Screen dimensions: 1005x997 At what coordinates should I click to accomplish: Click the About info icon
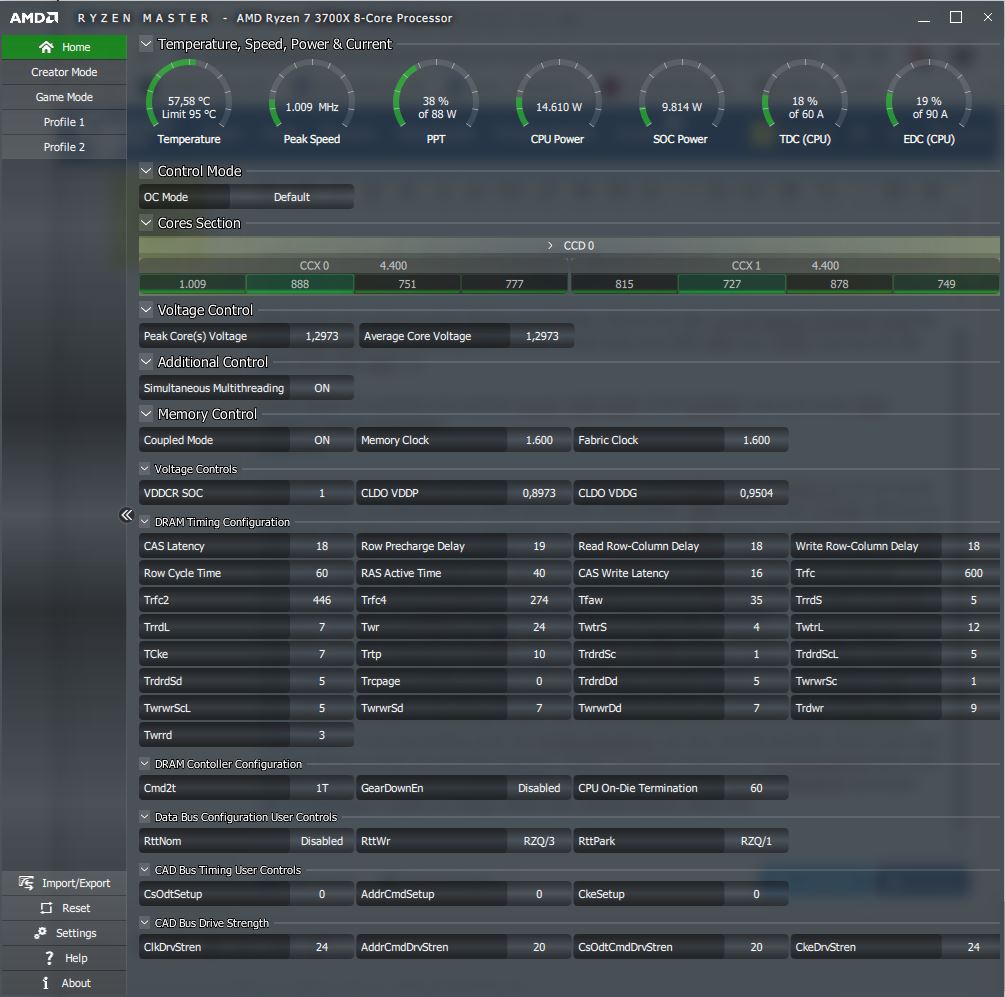coord(45,983)
